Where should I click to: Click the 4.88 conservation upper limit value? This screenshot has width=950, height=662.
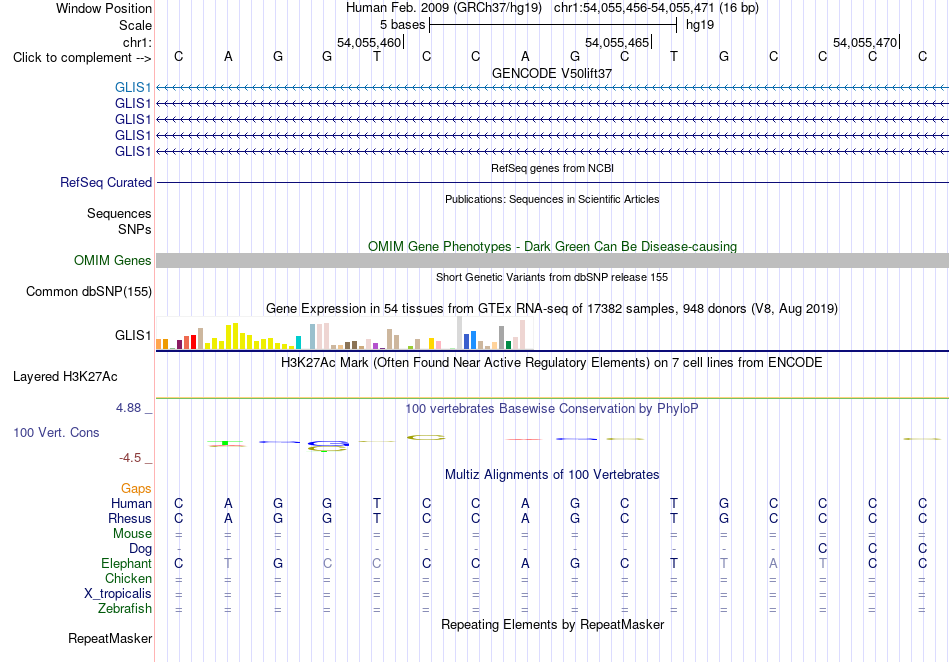(x=128, y=408)
